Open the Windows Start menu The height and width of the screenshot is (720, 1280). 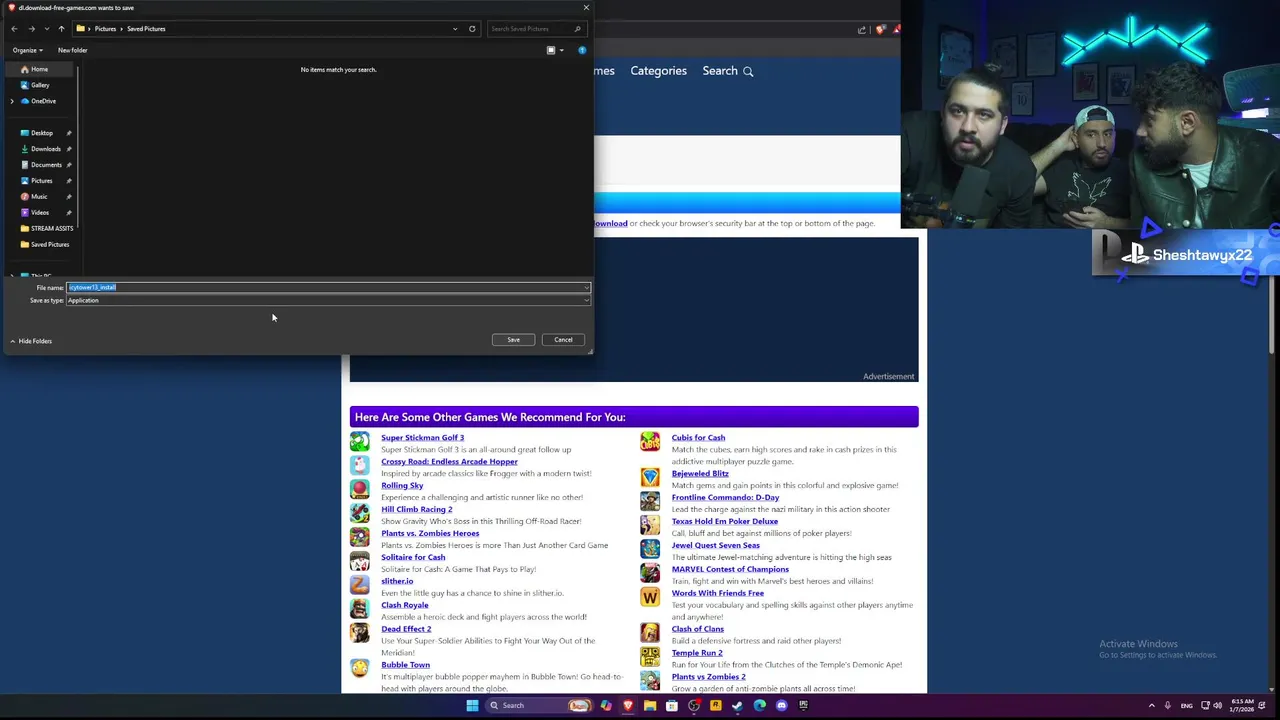coord(472,706)
